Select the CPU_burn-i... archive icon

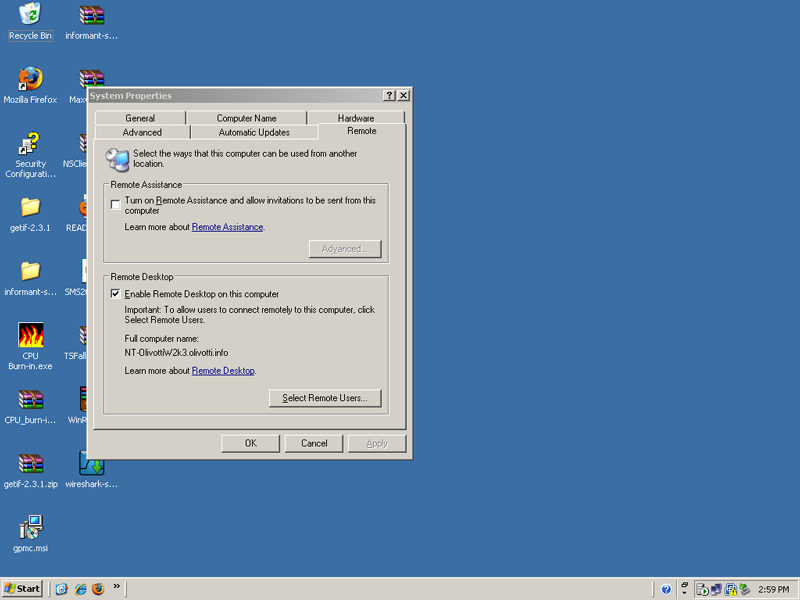tap(30, 407)
